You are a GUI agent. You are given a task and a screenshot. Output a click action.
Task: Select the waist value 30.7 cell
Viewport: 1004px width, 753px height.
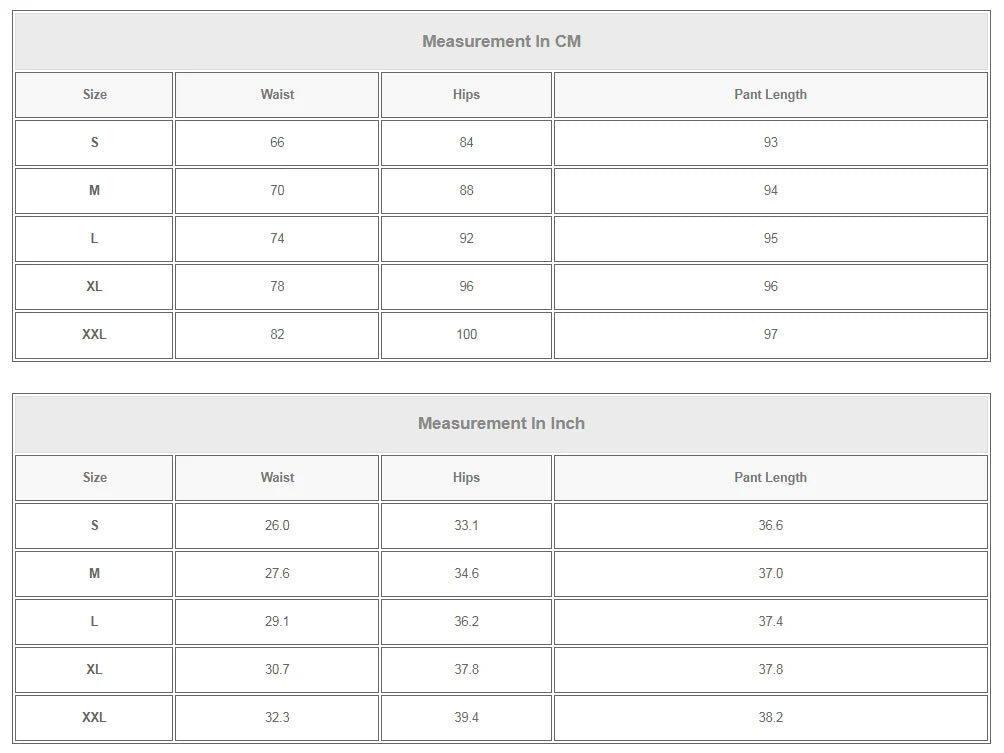(x=277, y=669)
